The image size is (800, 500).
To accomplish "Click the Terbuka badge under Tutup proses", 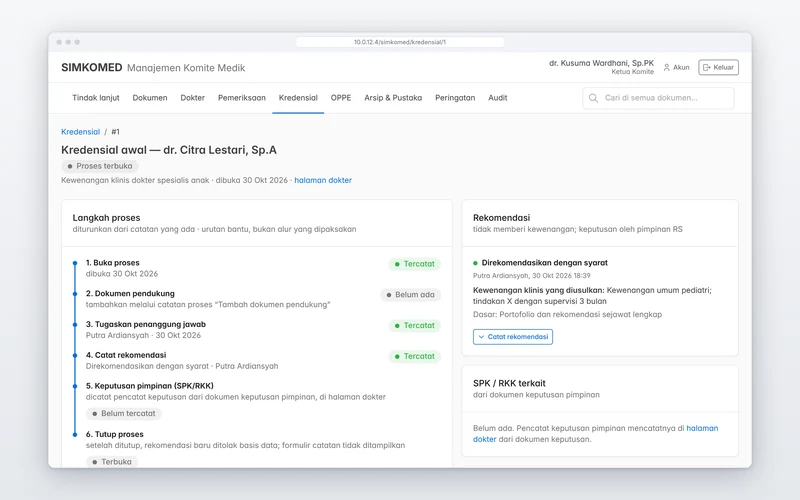I will click(x=112, y=462).
